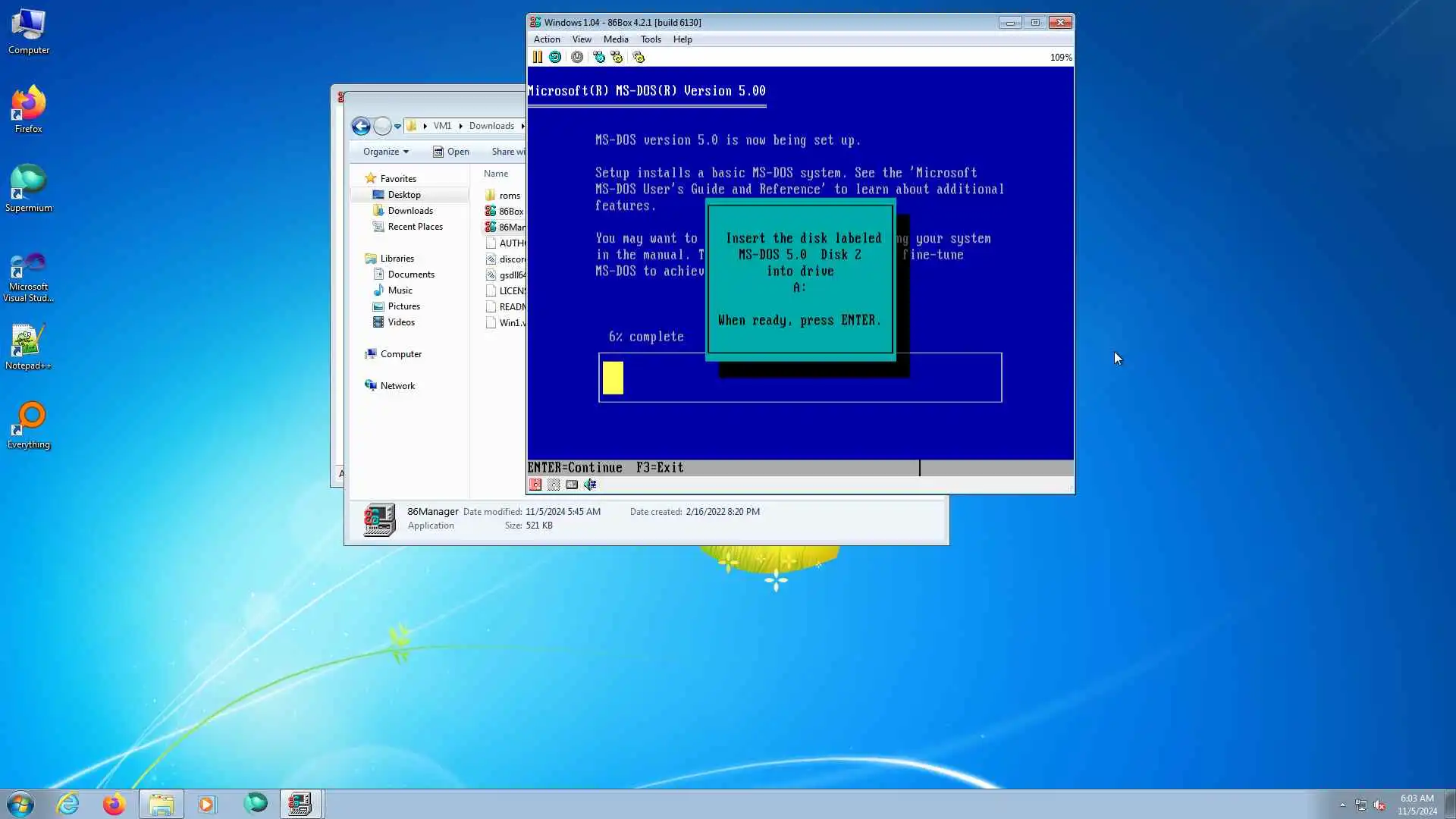The height and width of the screenshot is (819, 1456).
Task: Pause the emulated machine
Action: click(537, 57)
